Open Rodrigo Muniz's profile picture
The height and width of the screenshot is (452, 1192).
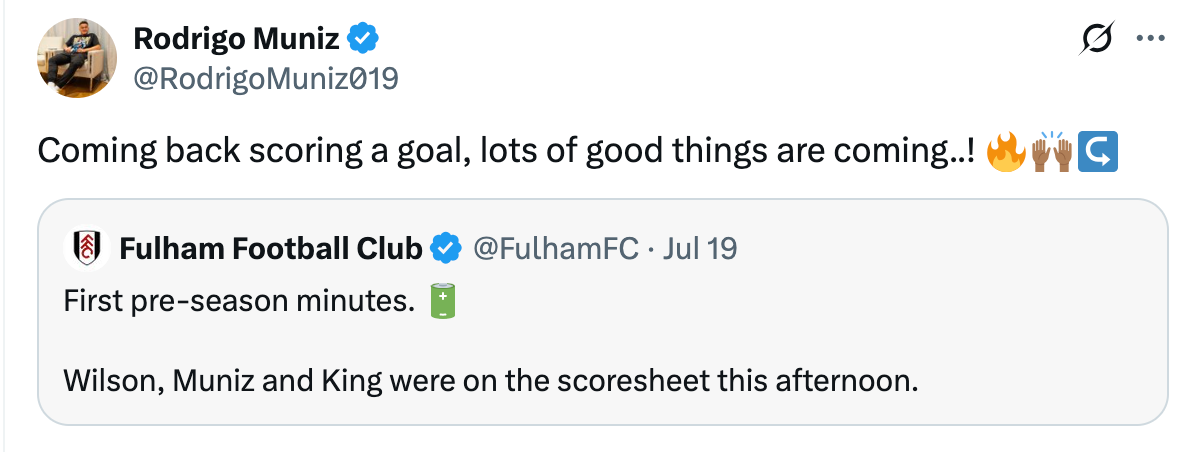tap(78, 58)
